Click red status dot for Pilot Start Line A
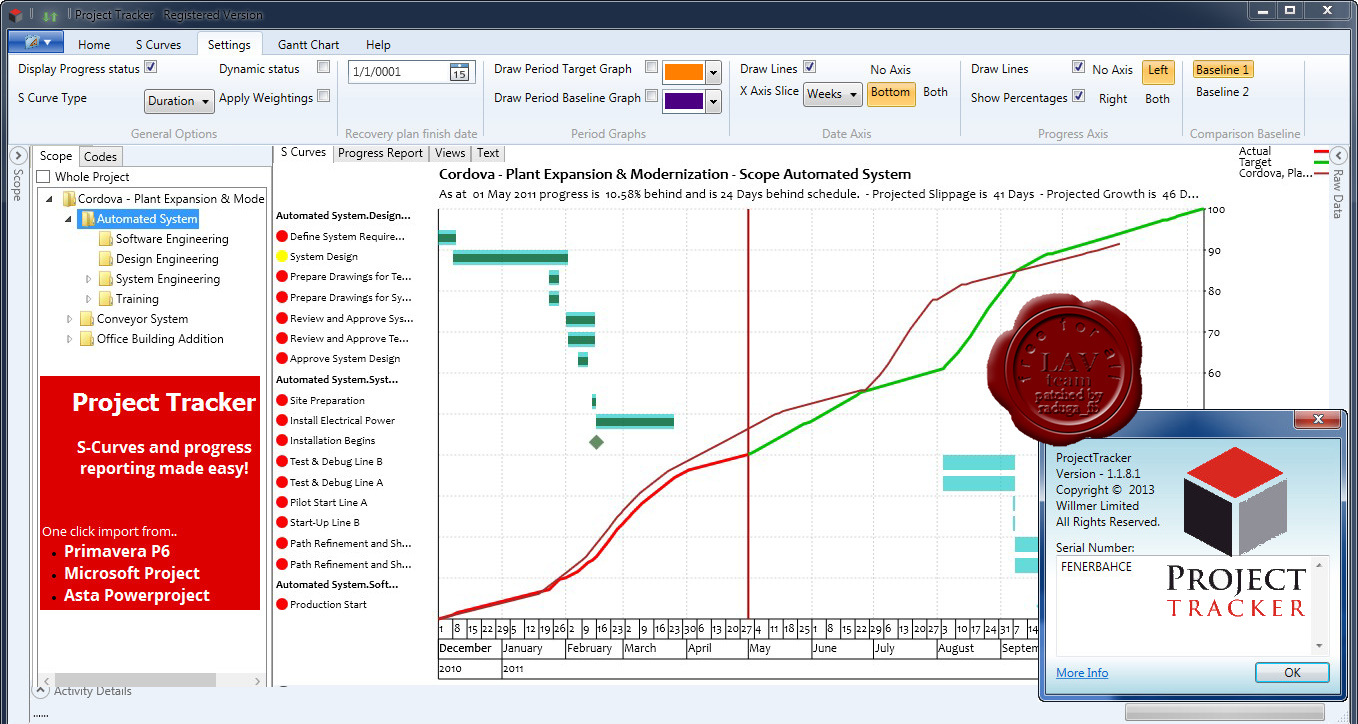1358x724 pixels. pyautogui.click(x=282, y=503)
